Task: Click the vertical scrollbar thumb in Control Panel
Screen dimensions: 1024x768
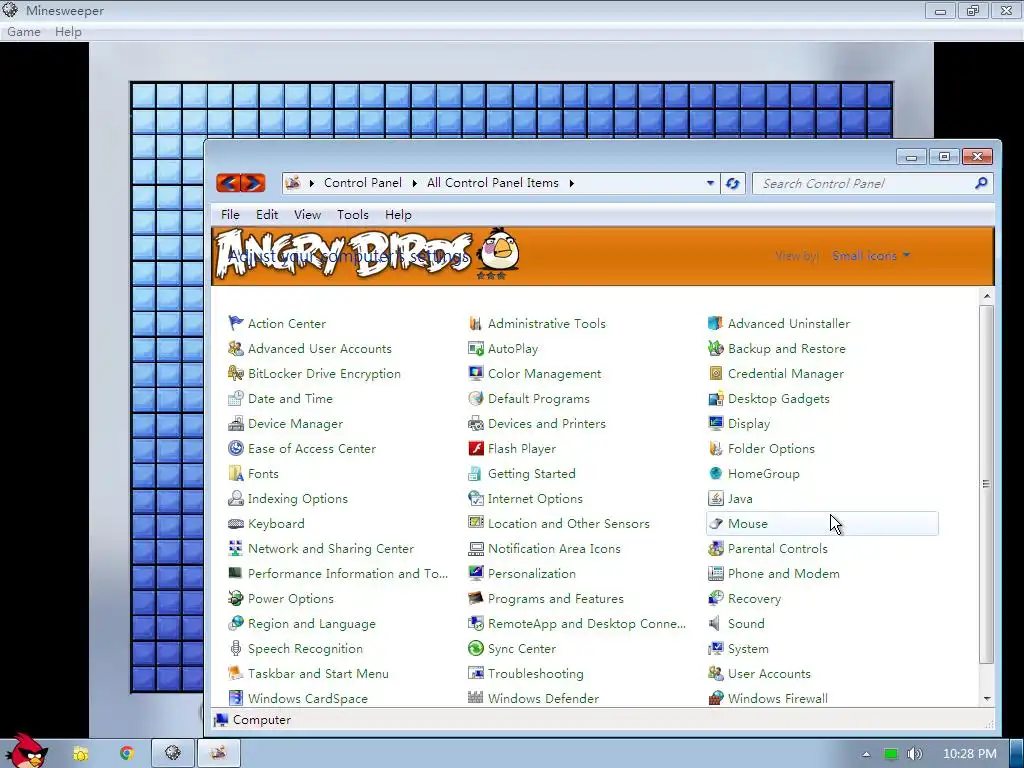Action: pyautogui.click(x=987, y=483)
